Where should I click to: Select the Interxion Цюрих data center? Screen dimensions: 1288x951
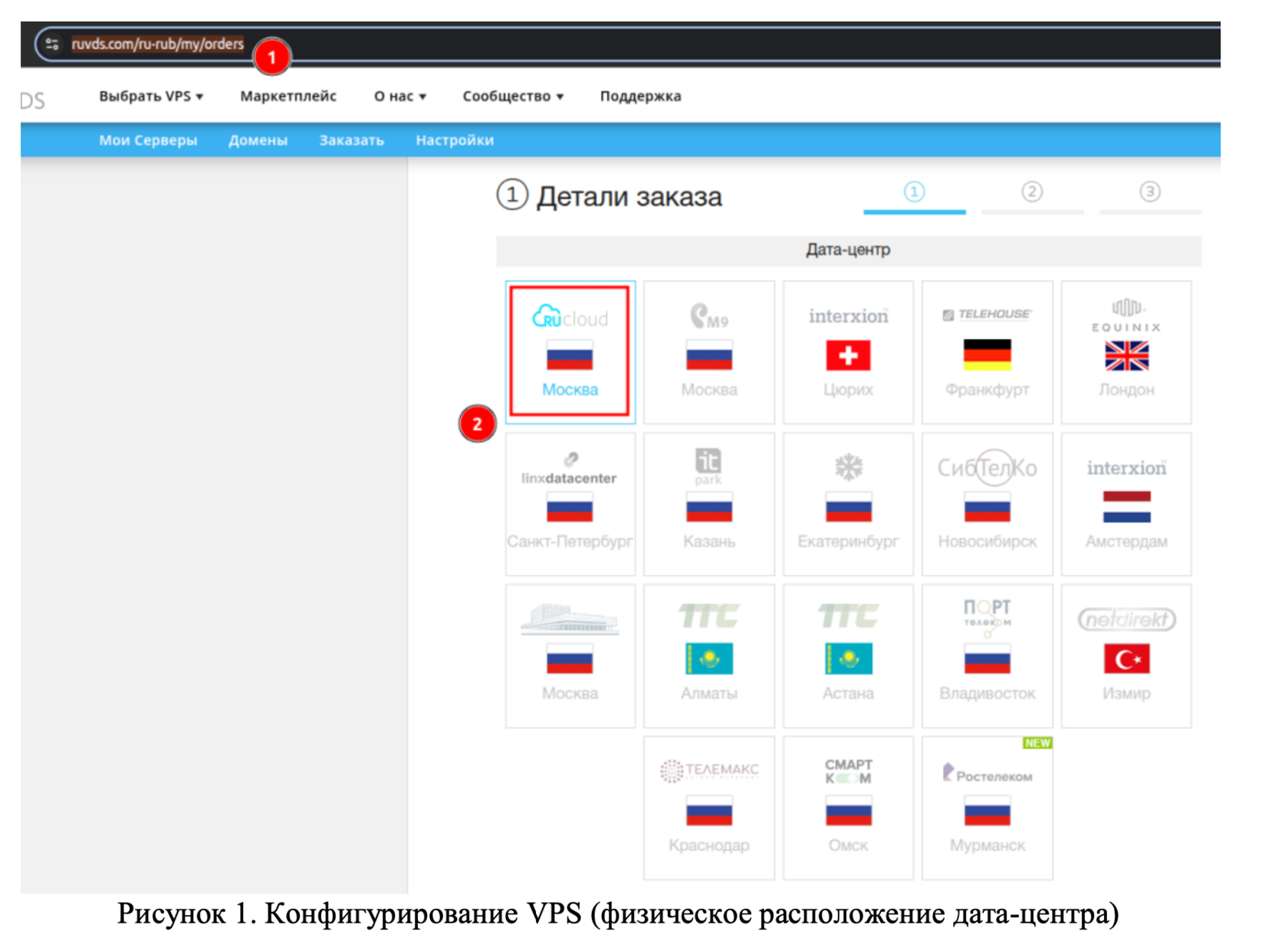848,352
